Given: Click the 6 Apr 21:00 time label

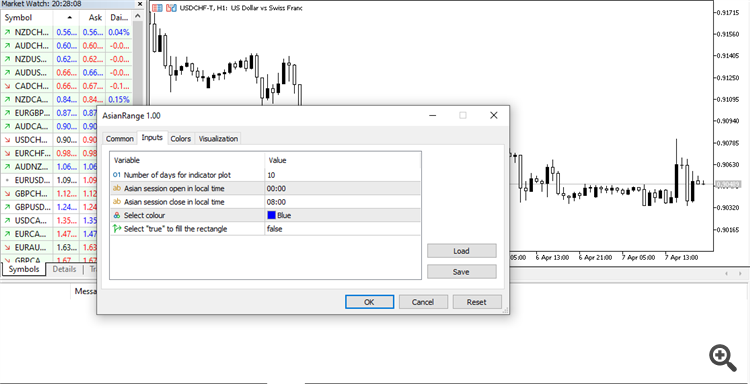Looking at the screenshot, I should pyautogui.click(x=595, y=257).
